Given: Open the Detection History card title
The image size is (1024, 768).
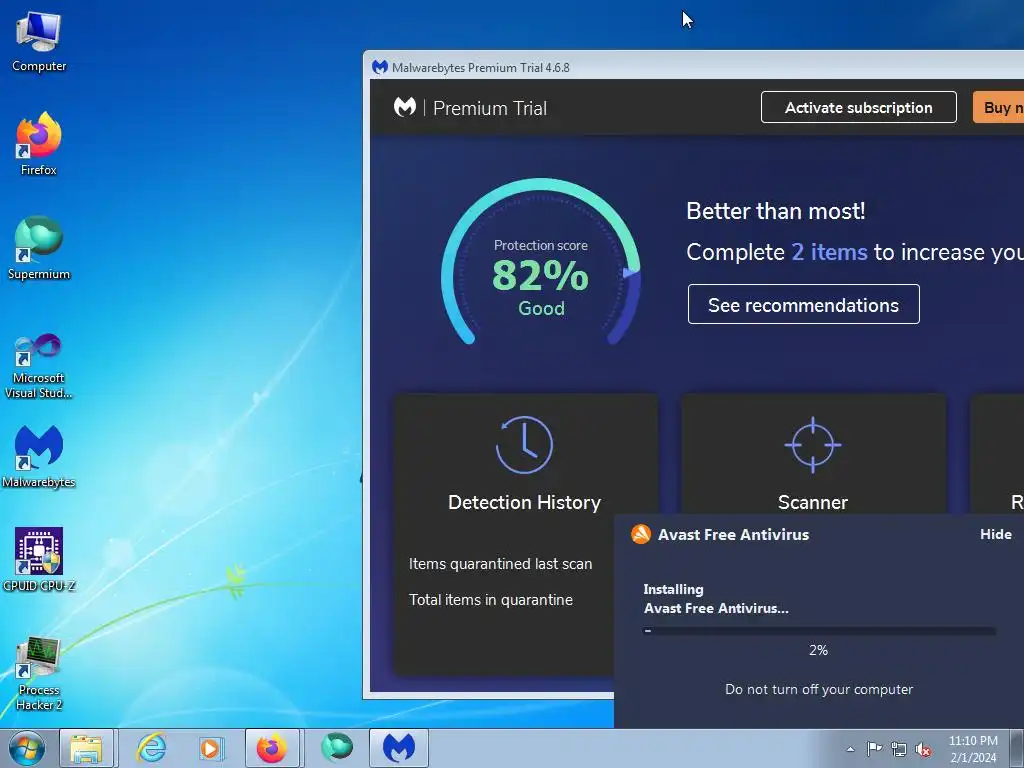Looking at the screenshot, I should (x=524, y=502).
